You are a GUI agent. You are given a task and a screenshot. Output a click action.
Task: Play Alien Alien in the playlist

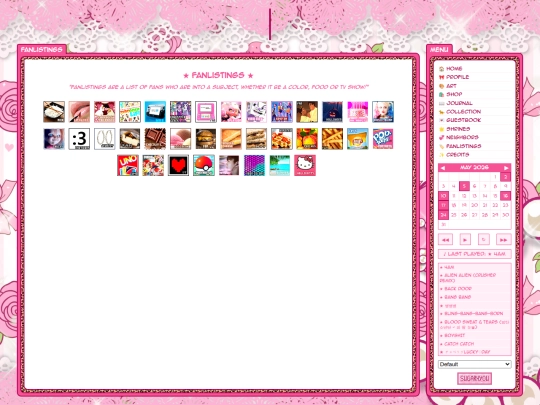click(x=468, y=278)
